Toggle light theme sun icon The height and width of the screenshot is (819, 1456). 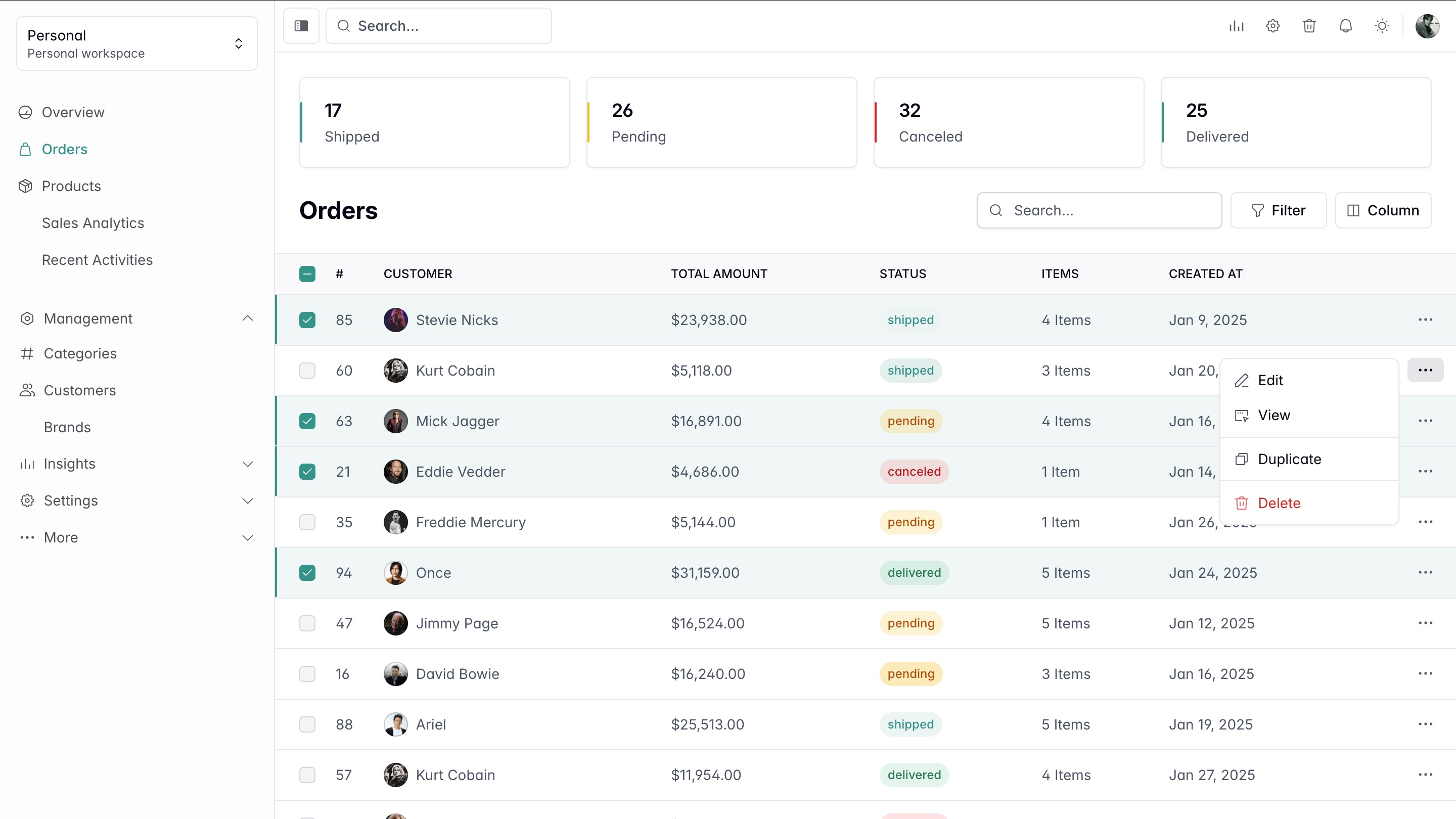click(1382, 26)
